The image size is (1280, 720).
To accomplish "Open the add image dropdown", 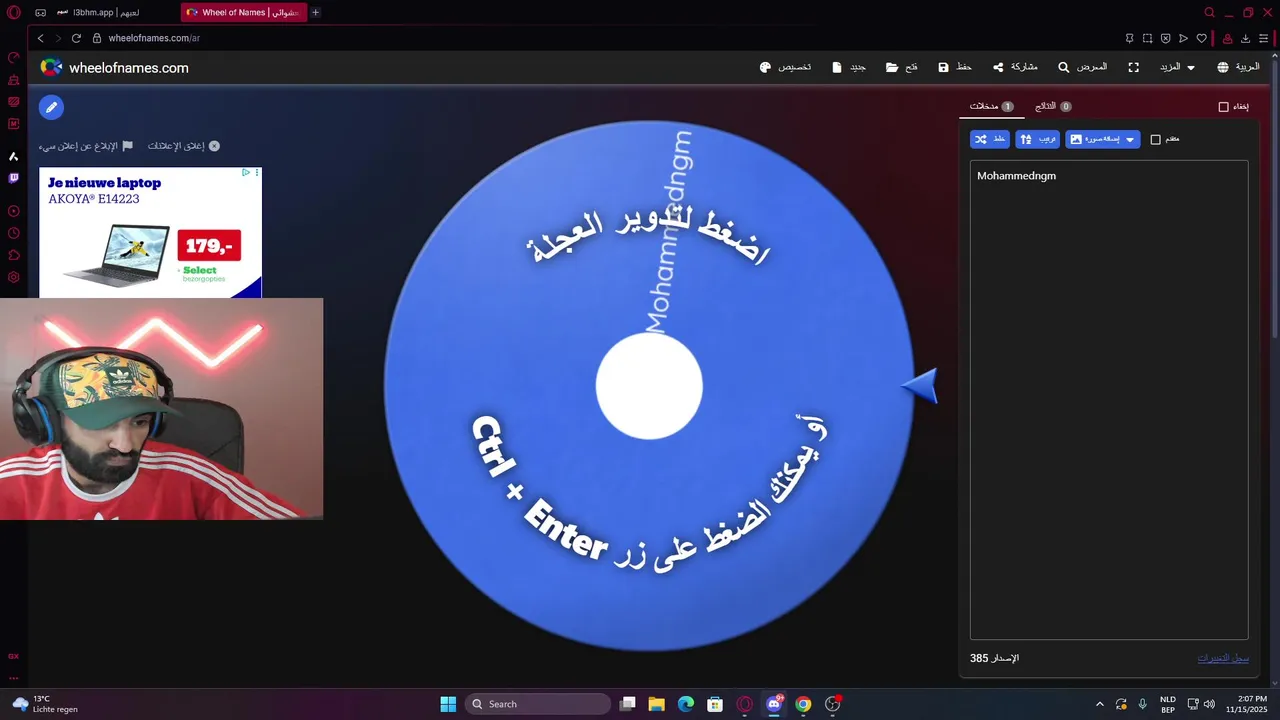I will click(x=1102, y=139).
